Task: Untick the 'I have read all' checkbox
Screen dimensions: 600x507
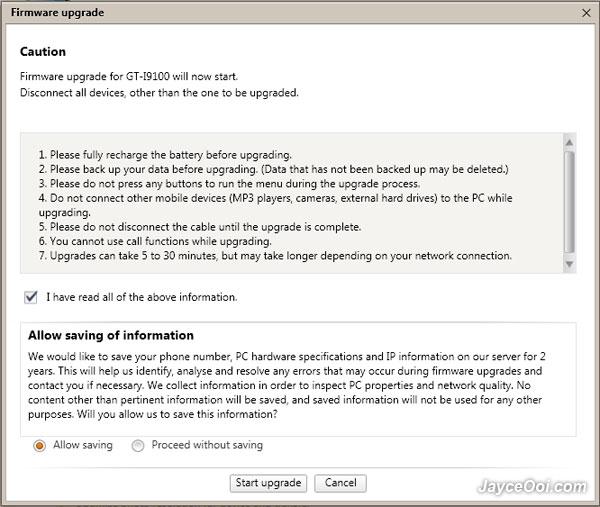Action: coord(31,297)
